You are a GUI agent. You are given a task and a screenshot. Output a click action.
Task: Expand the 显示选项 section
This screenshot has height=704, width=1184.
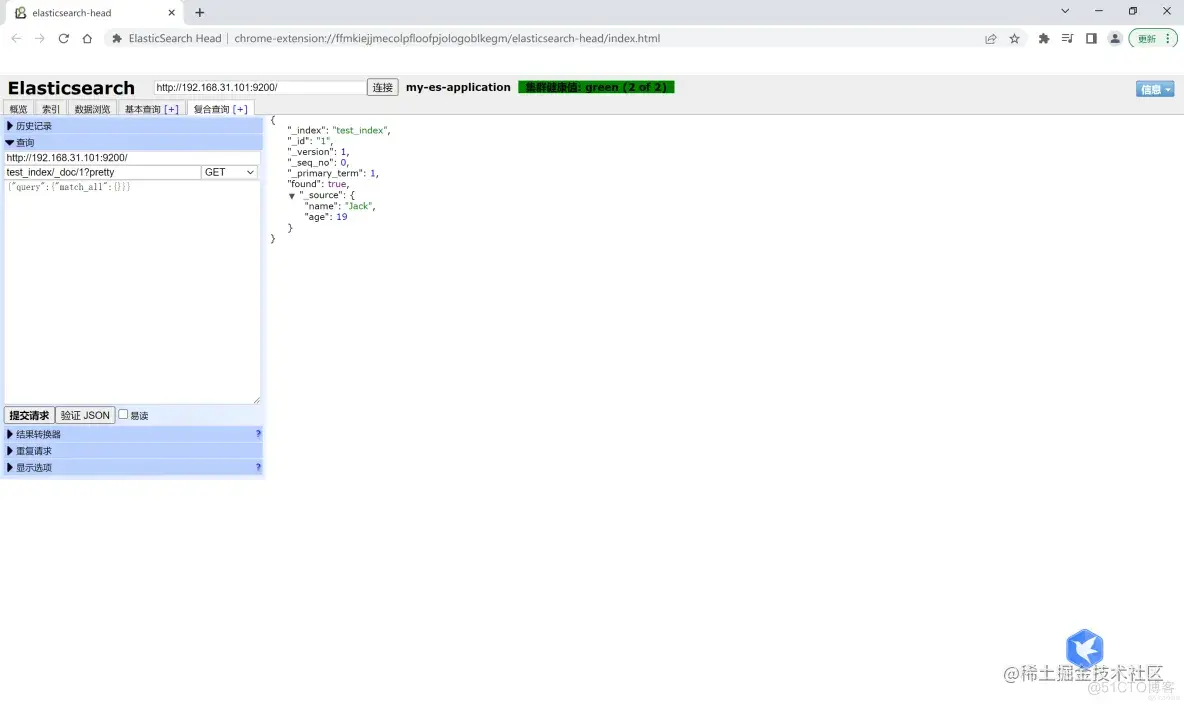point(133,468)
